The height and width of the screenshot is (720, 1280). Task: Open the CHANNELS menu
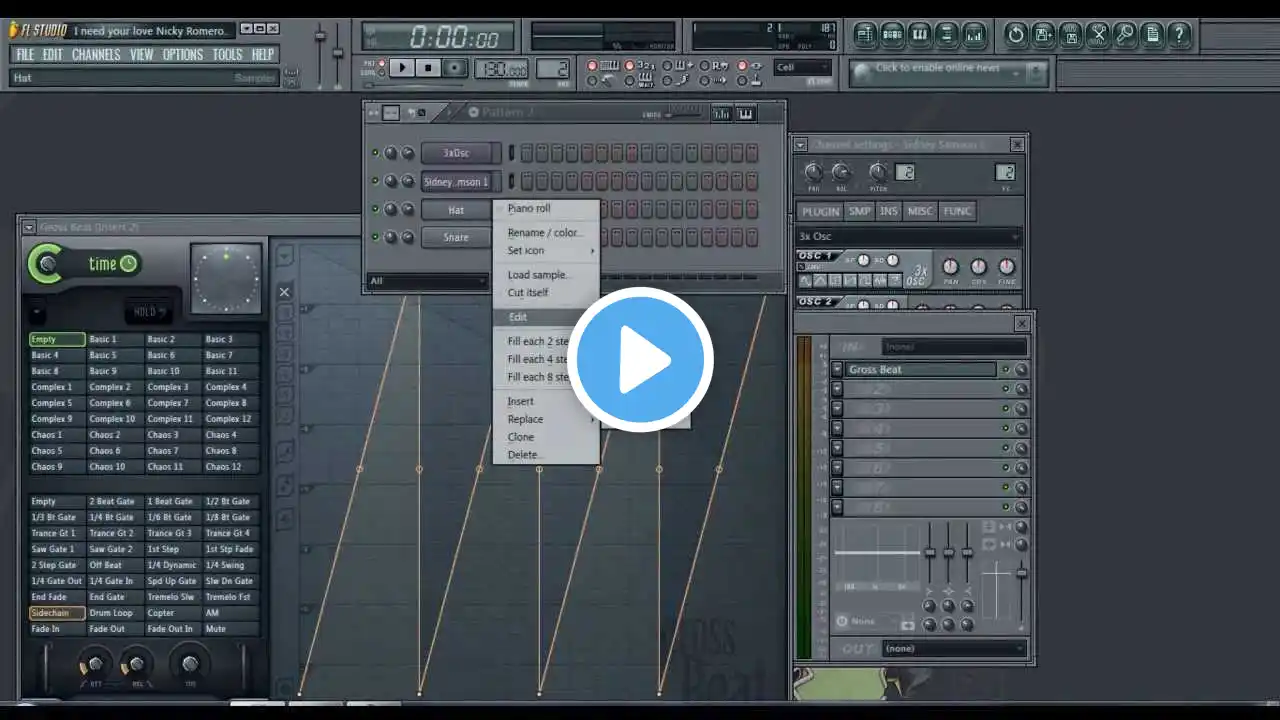coord(96,55)
